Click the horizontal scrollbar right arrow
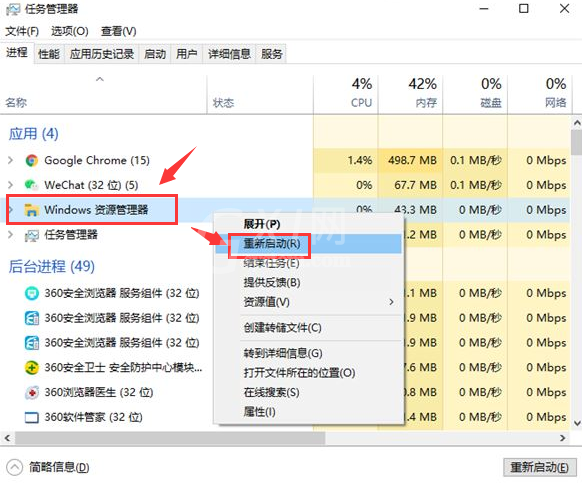 [x=563, y=438]
